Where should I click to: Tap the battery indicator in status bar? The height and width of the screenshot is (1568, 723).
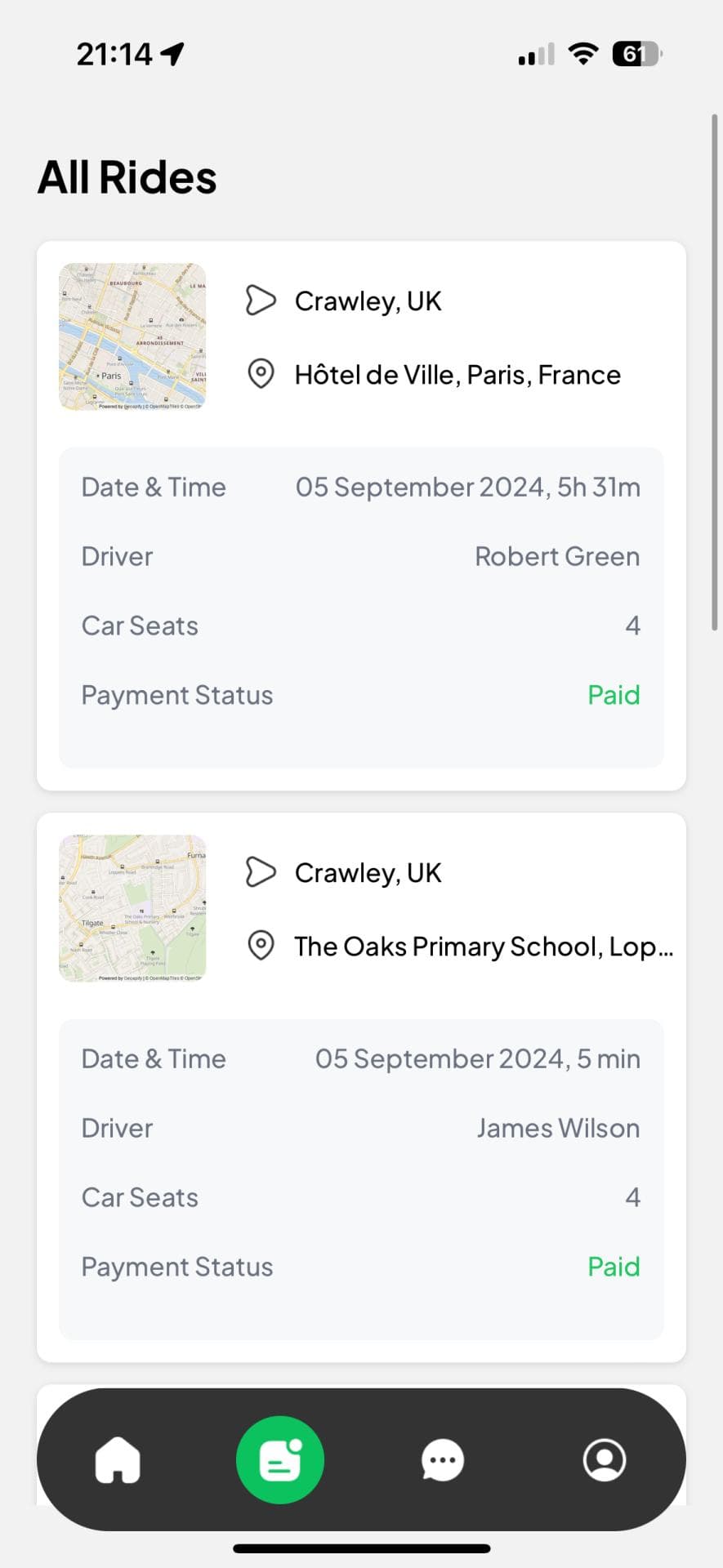[x=636, y=55]
